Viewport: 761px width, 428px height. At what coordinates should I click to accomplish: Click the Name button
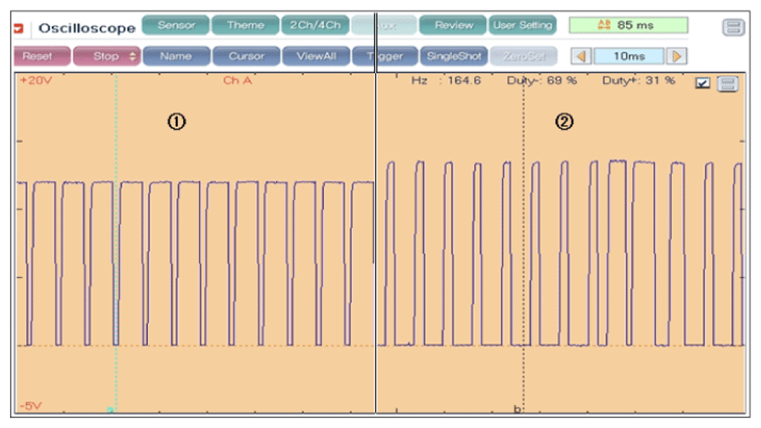pos(175,56)
